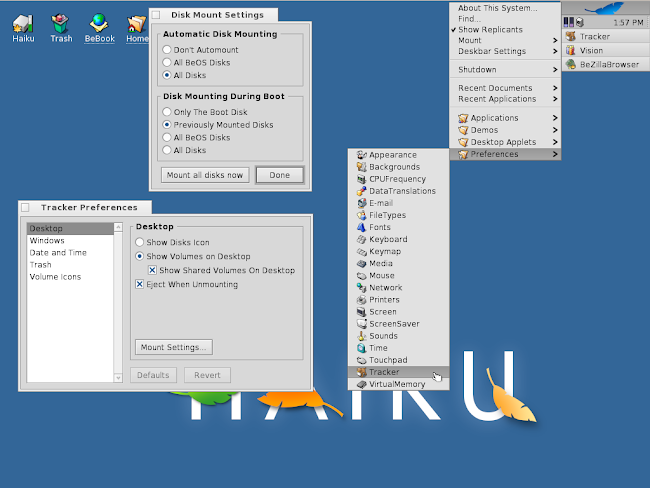The height and width of the screenshot is (488, 650).
Task: Select Show Disks Icon radio button
Action: click(139, 242)
